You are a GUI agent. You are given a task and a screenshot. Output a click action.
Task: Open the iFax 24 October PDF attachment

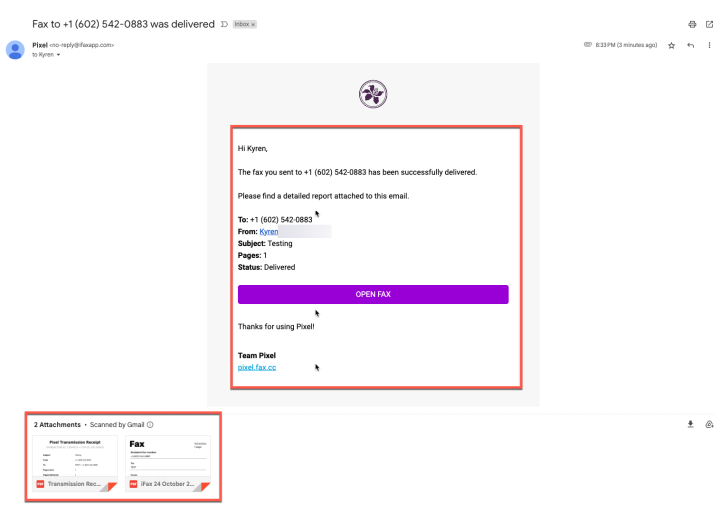point(168,464)
